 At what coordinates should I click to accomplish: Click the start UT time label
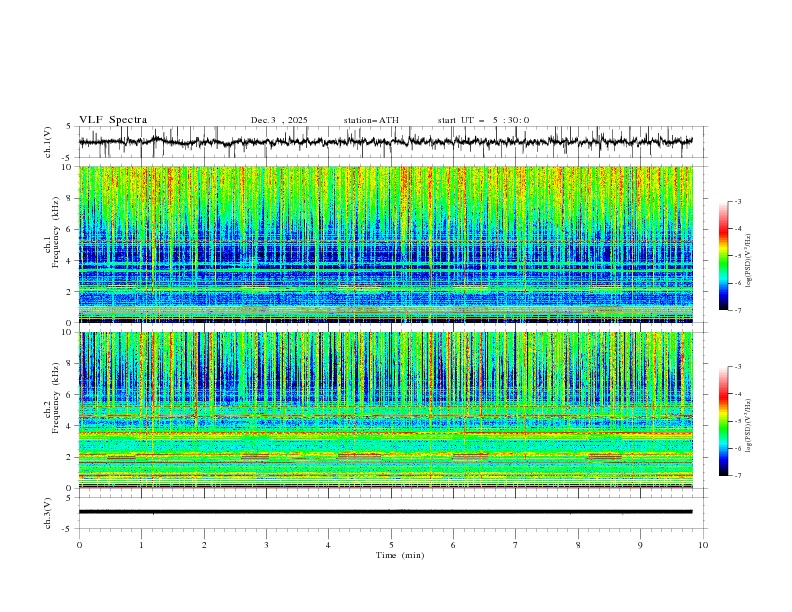[483, 120]
